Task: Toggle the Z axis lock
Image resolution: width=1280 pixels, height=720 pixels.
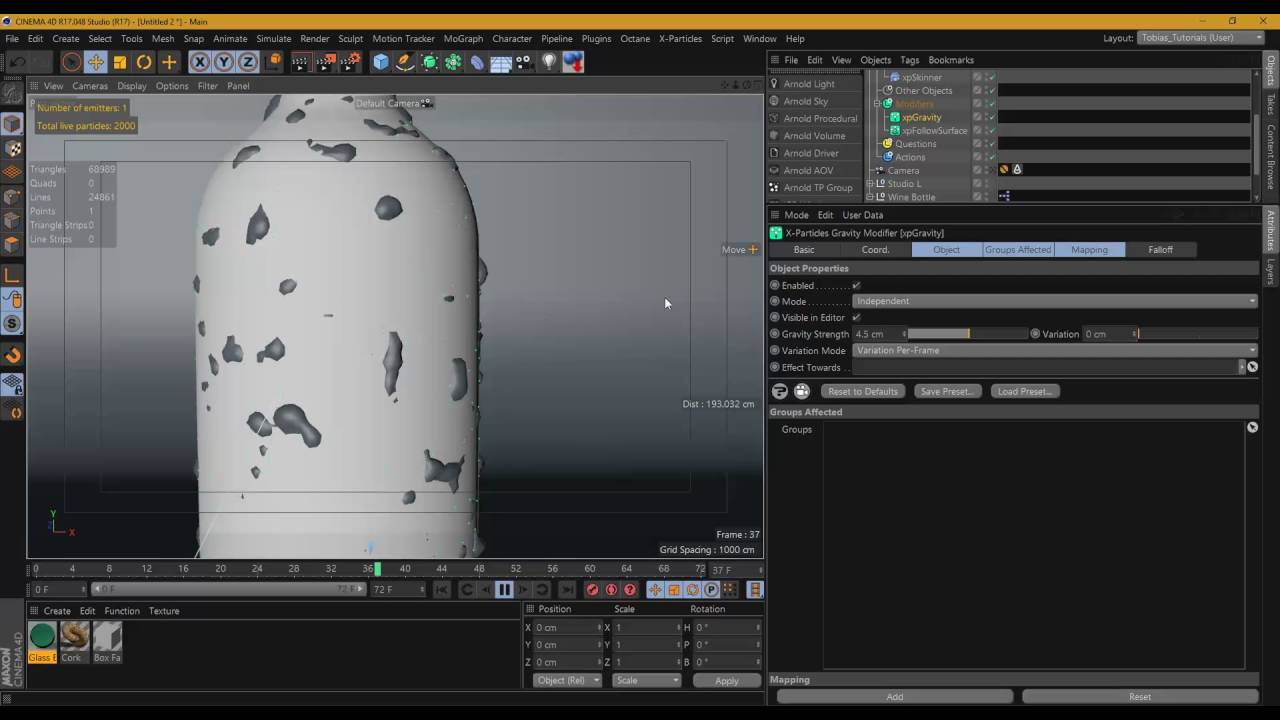Action: coord(248,62)
